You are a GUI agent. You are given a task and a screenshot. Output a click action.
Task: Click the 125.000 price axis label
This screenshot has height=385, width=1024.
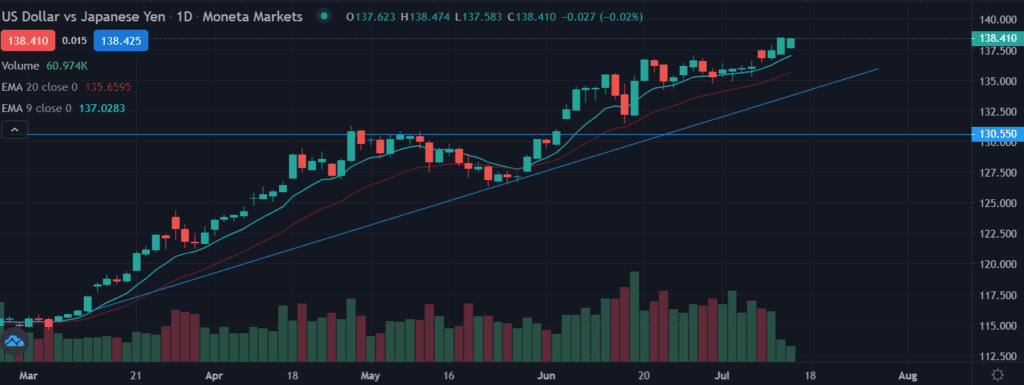[998, 204]
